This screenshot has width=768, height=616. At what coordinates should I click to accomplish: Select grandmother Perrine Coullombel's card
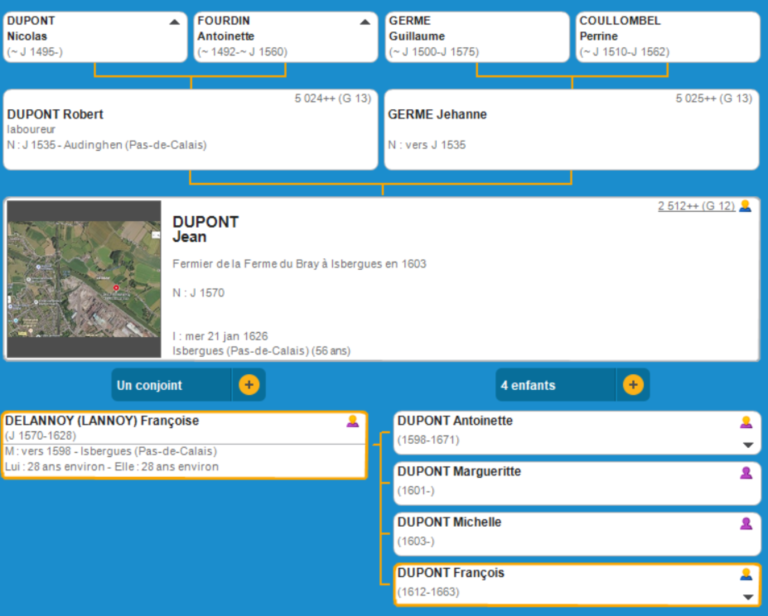click(x=667, y=36)
